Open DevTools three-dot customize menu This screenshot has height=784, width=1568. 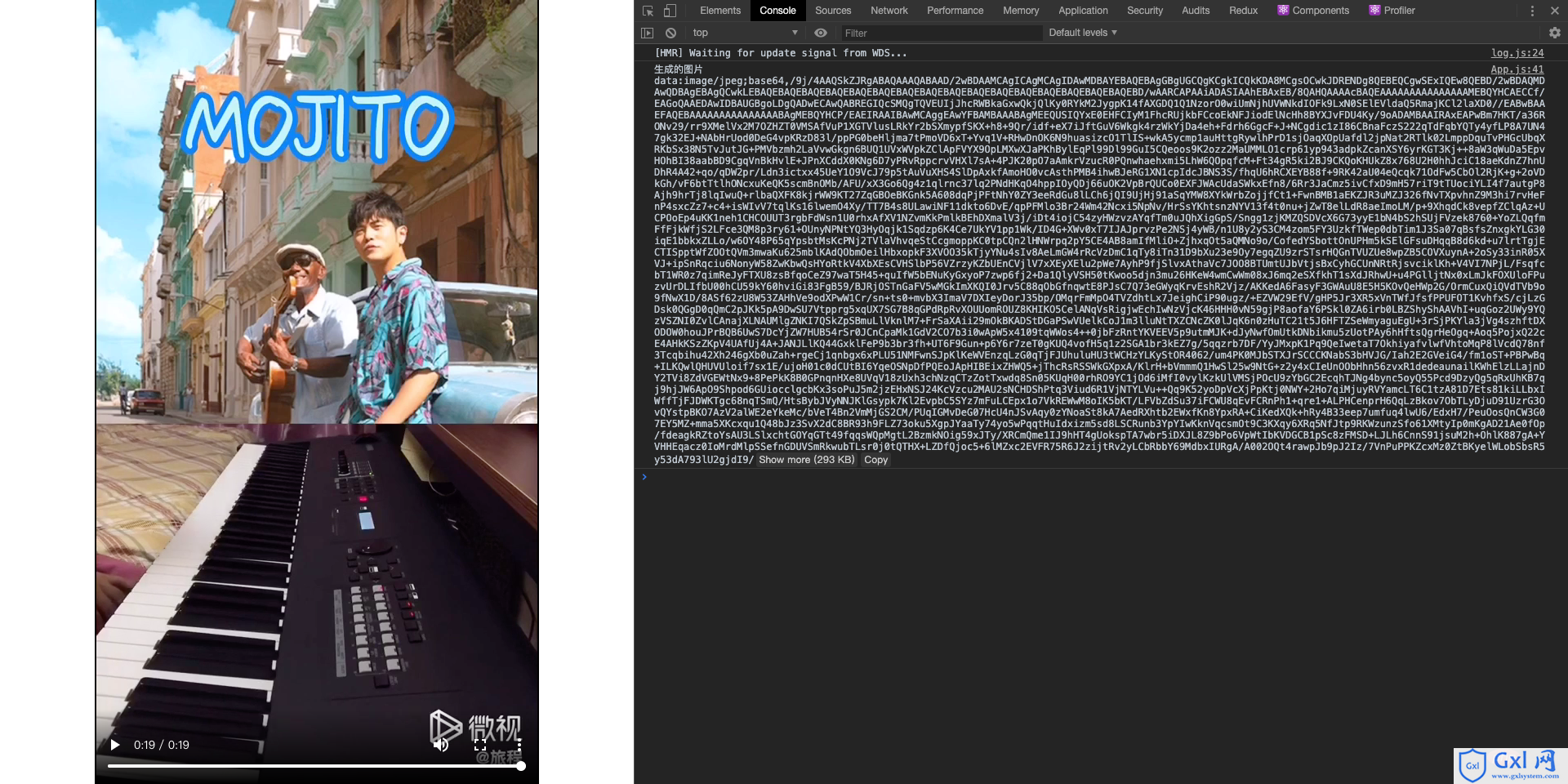pyautogui.click(x=1532, y=11)
